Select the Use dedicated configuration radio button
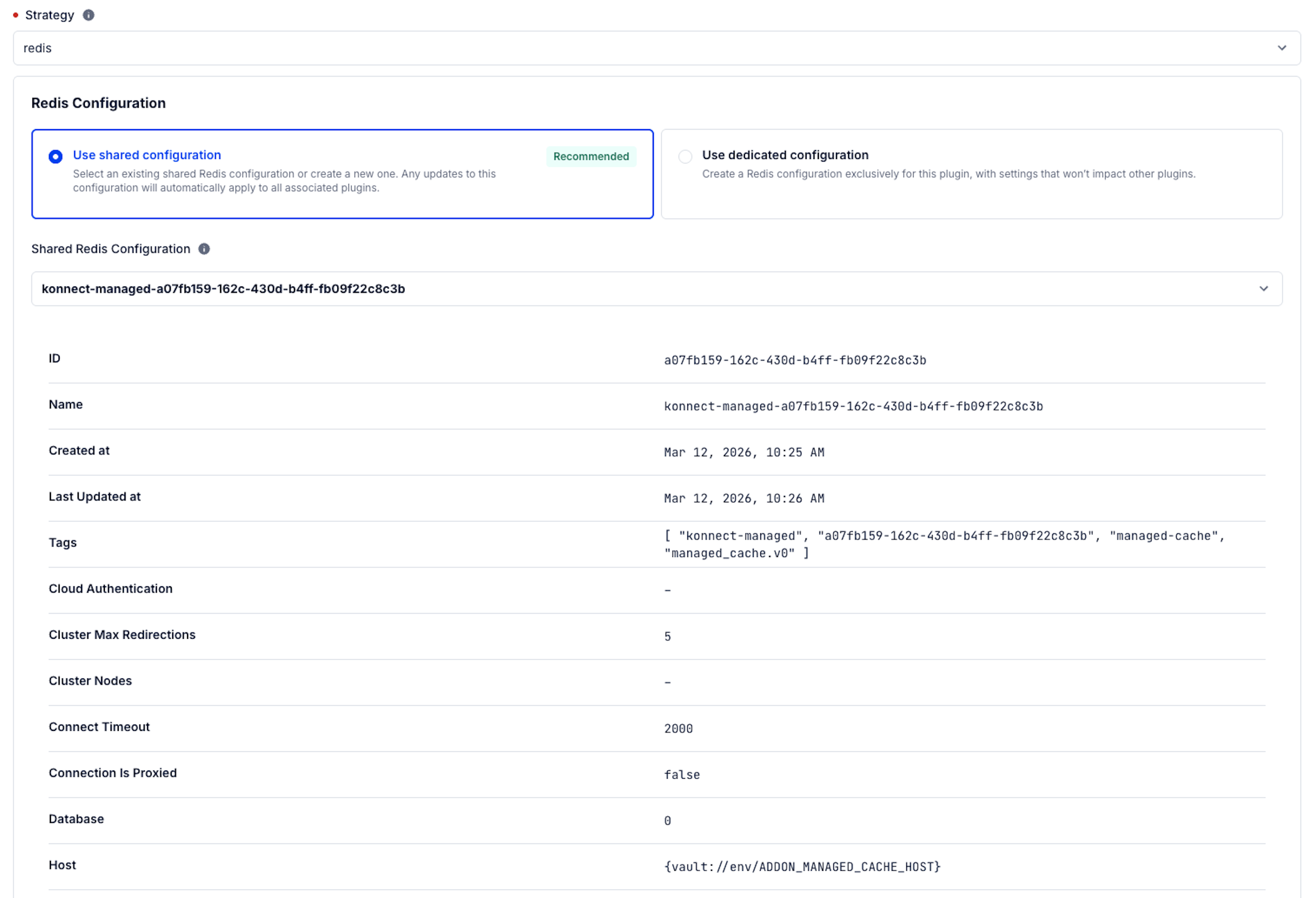 click(685, 156)
